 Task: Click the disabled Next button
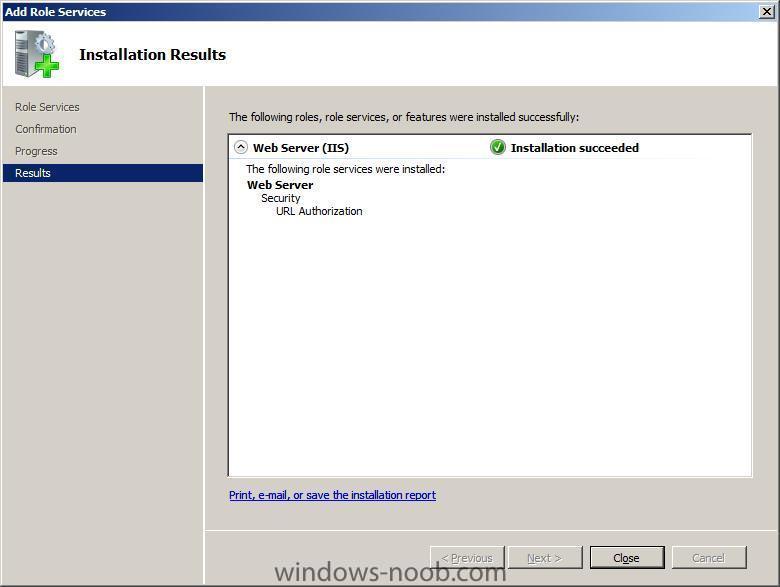click(x=545, y=558)
